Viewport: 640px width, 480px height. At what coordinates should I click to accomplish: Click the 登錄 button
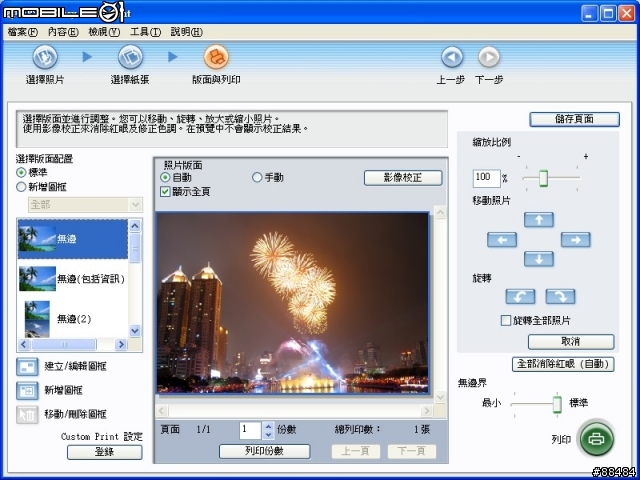click(x=104, y=452)
